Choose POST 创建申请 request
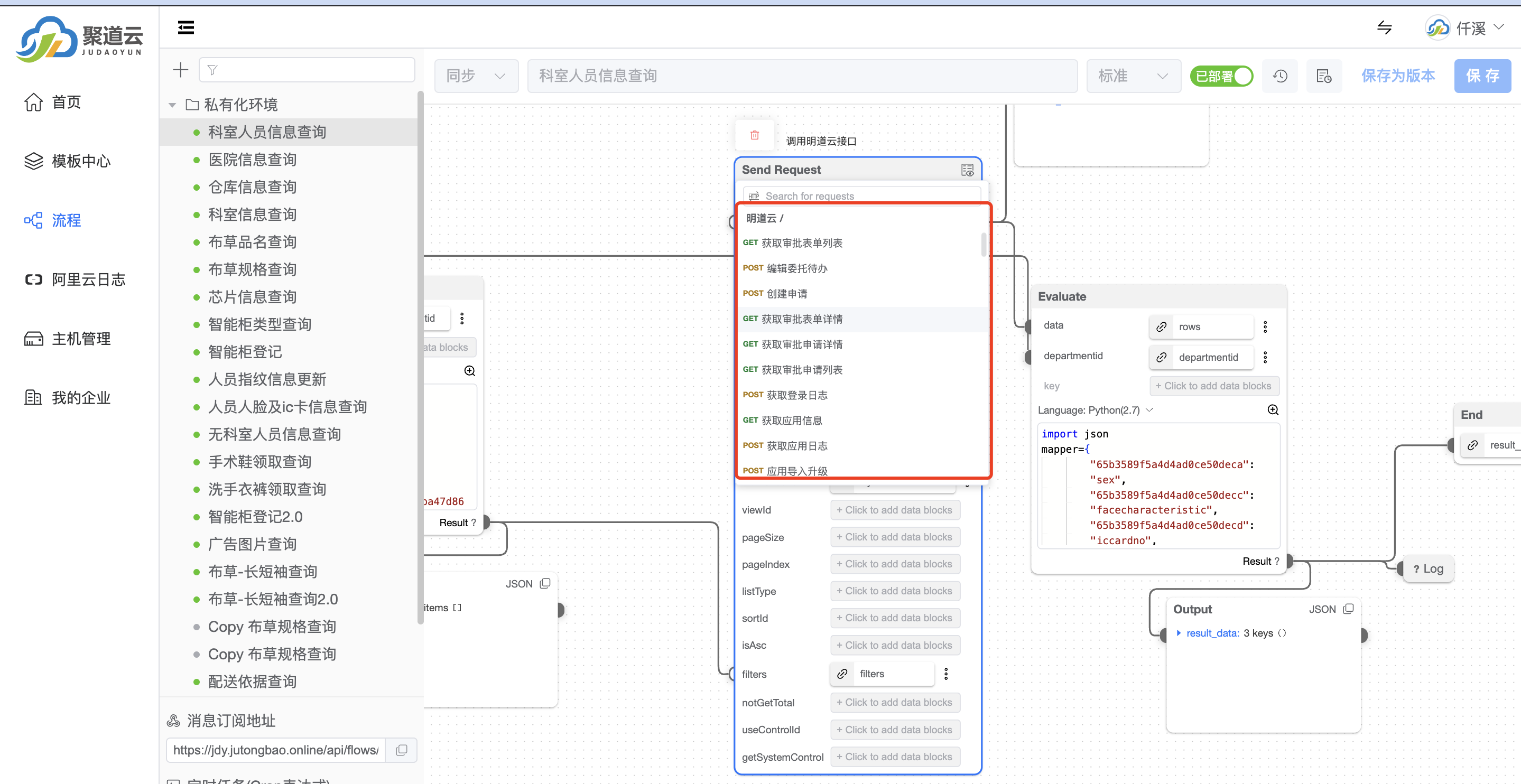The image size is (1521, 784). click(862, 294)
